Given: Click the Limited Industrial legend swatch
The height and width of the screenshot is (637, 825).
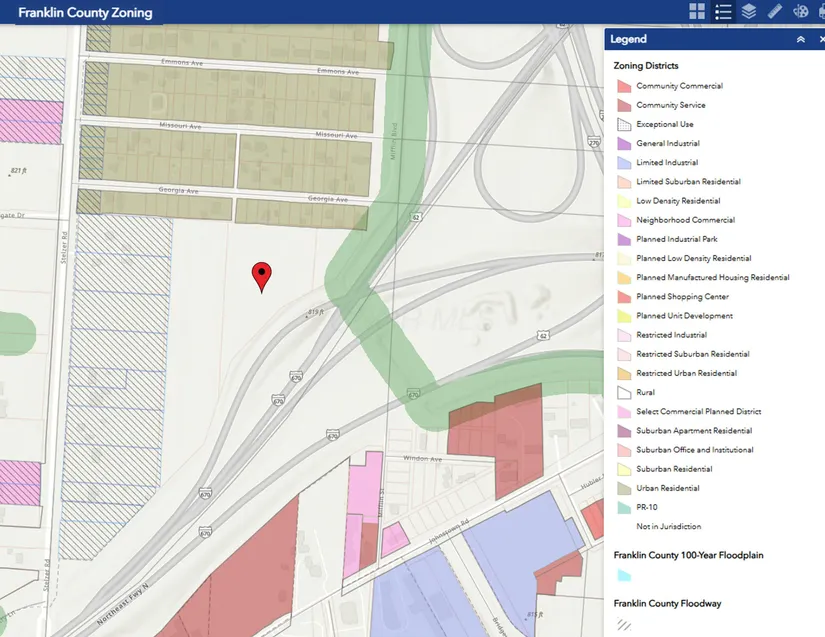Looking at the screenshot, I should click(624, 163).
